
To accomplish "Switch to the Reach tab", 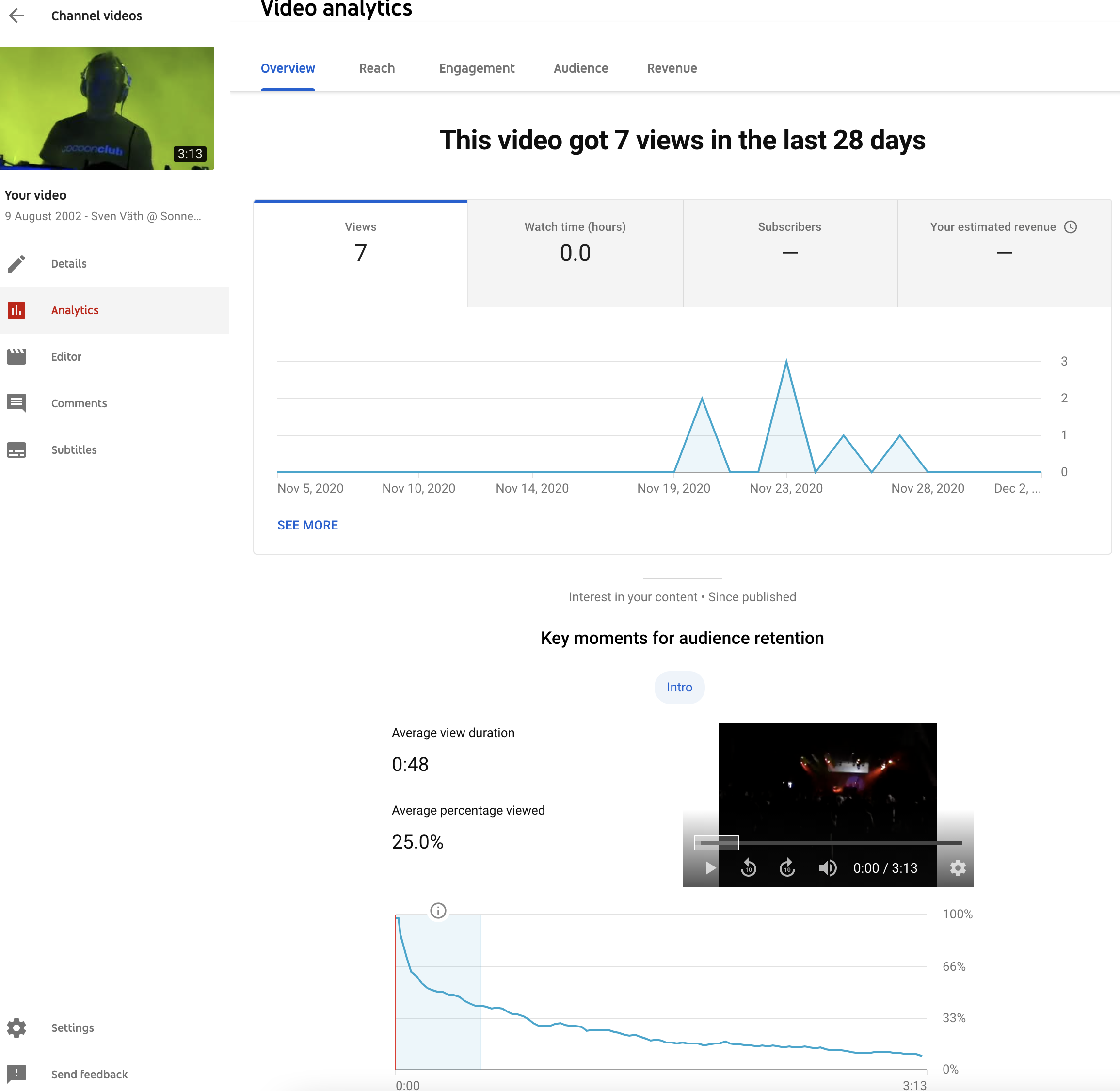I will coord(376,68).
